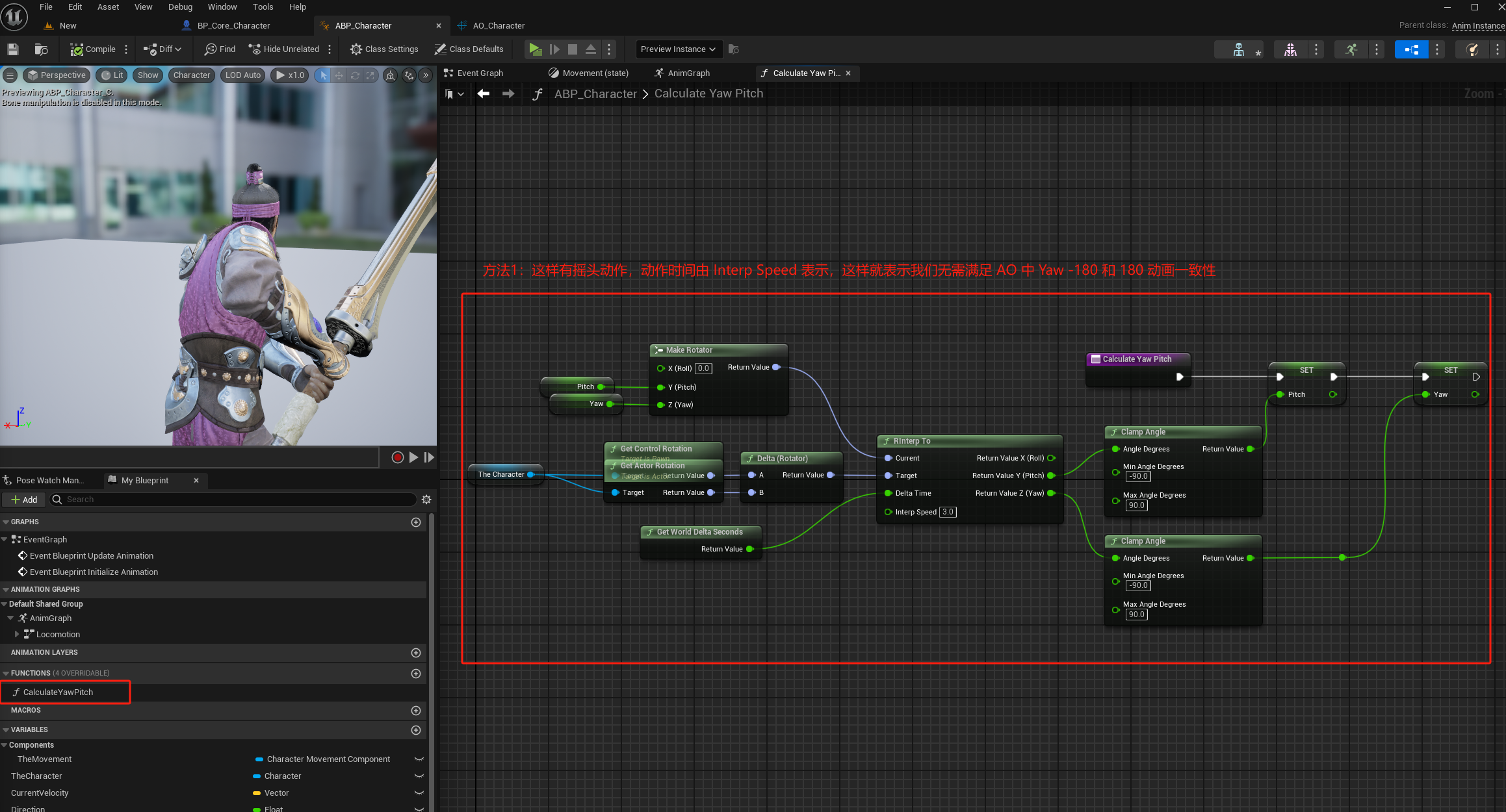Navigate back with the left arrow
The image size is (1506, 812).
coord(483,94)
